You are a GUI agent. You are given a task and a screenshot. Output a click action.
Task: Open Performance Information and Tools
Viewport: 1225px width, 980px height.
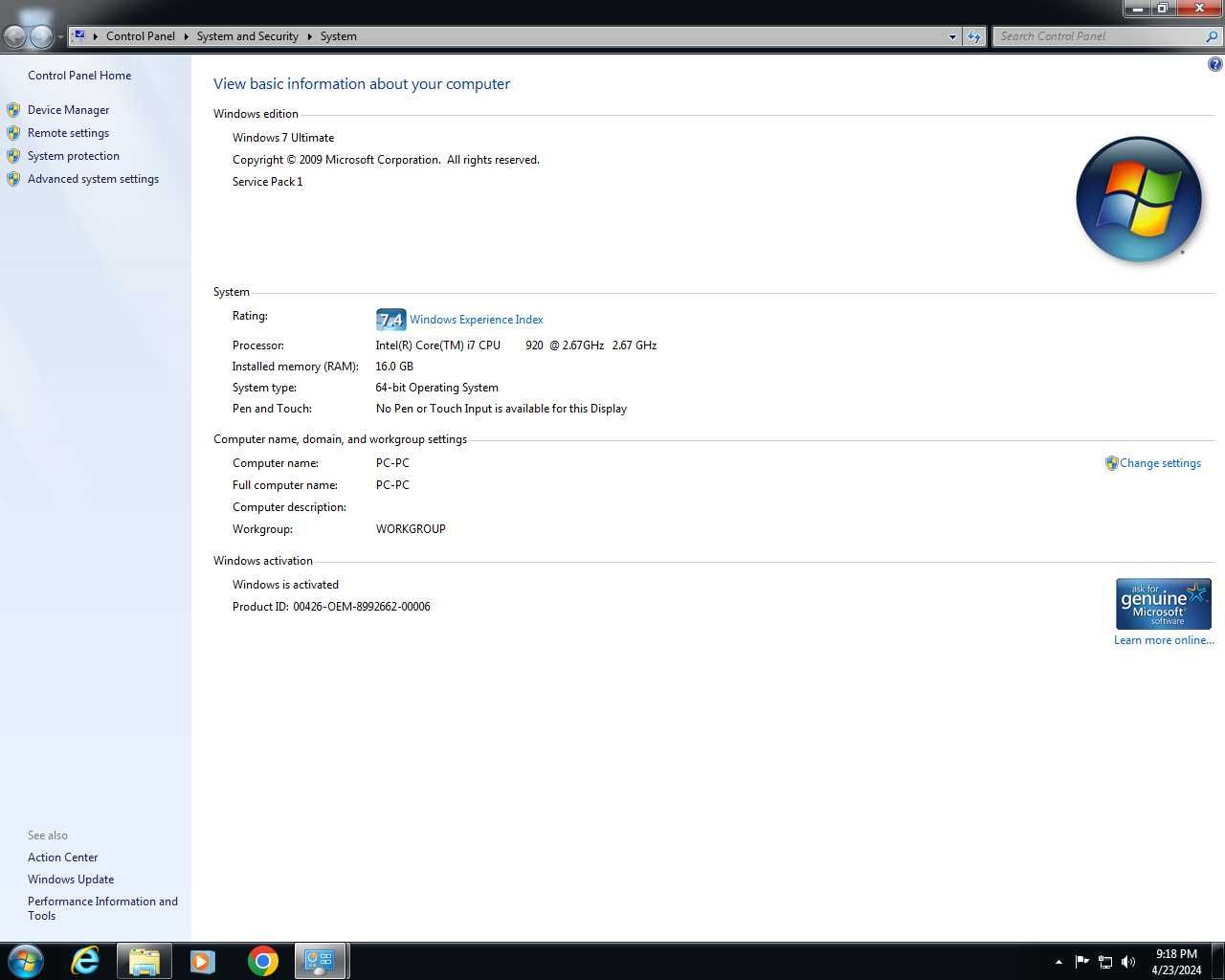click(102, 908)
